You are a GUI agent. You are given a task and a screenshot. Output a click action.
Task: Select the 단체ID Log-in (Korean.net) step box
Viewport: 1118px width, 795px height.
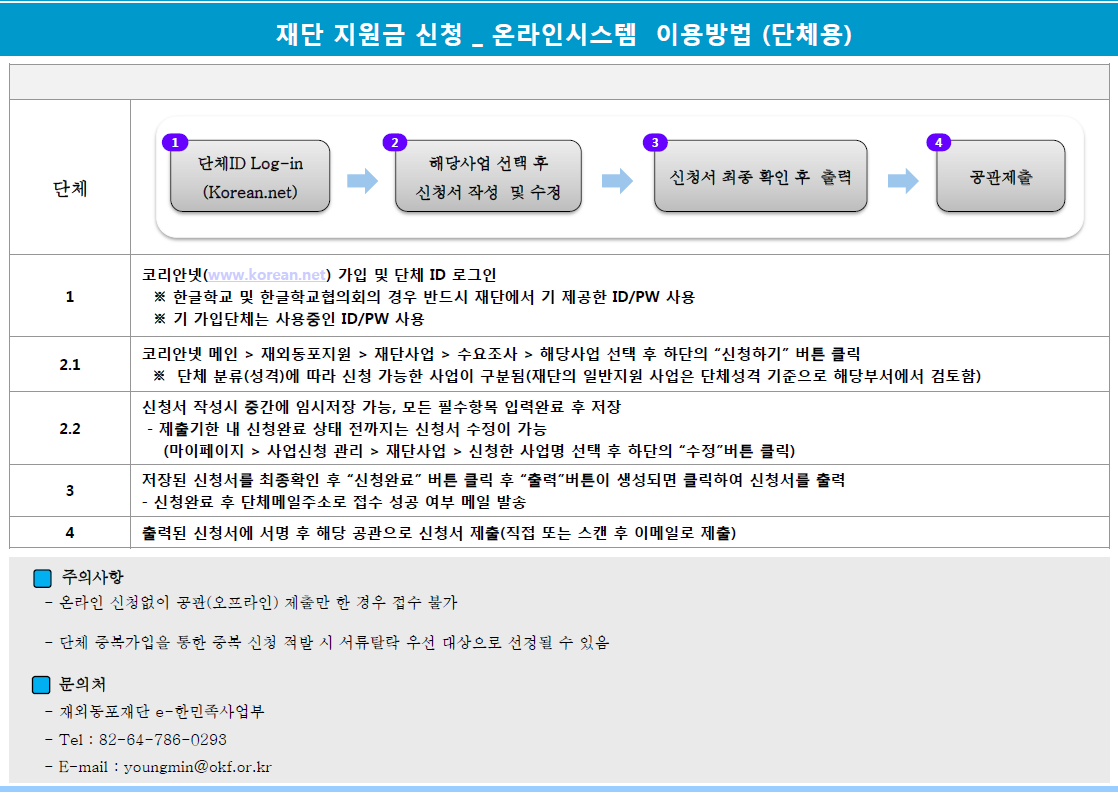[x=249, y=177]
